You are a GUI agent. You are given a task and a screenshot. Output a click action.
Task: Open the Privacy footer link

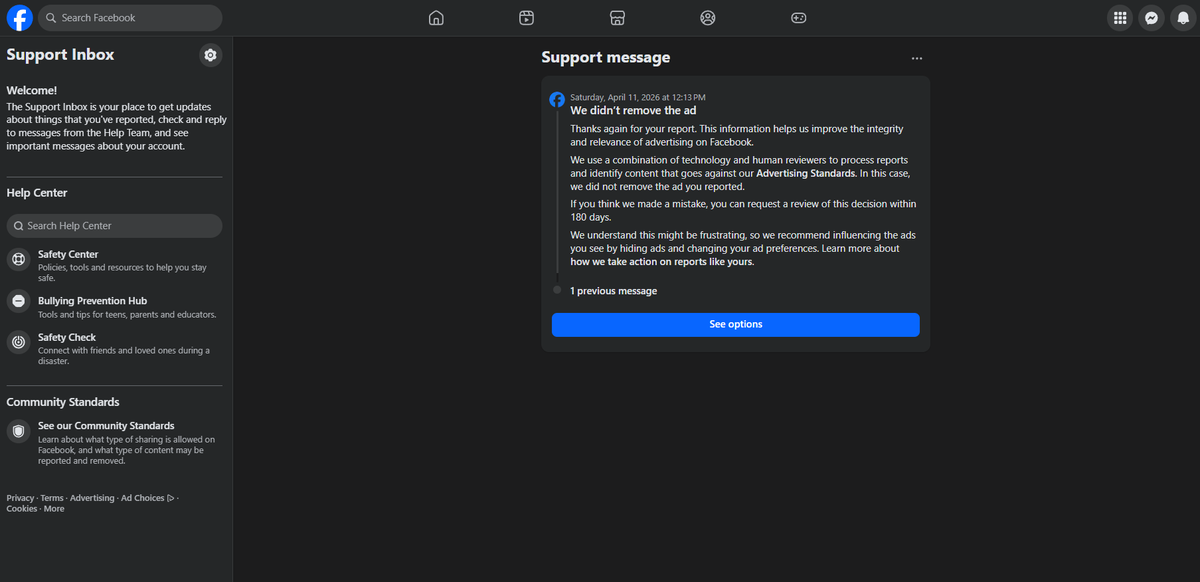pyautogui.click(x=20, y=498)
